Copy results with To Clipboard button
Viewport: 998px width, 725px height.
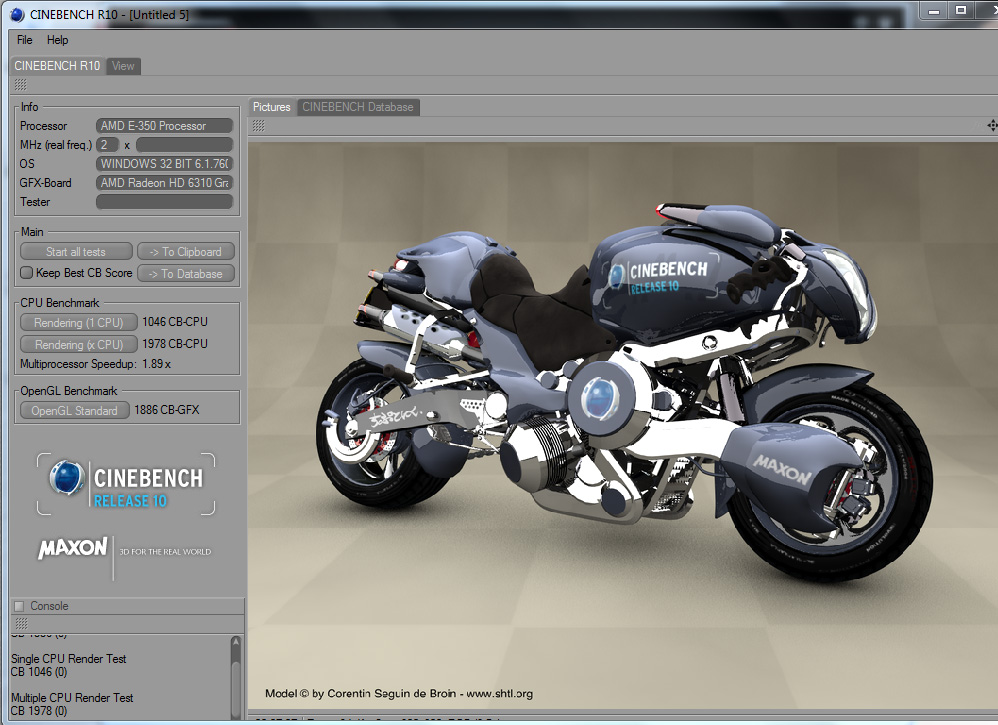186,251
